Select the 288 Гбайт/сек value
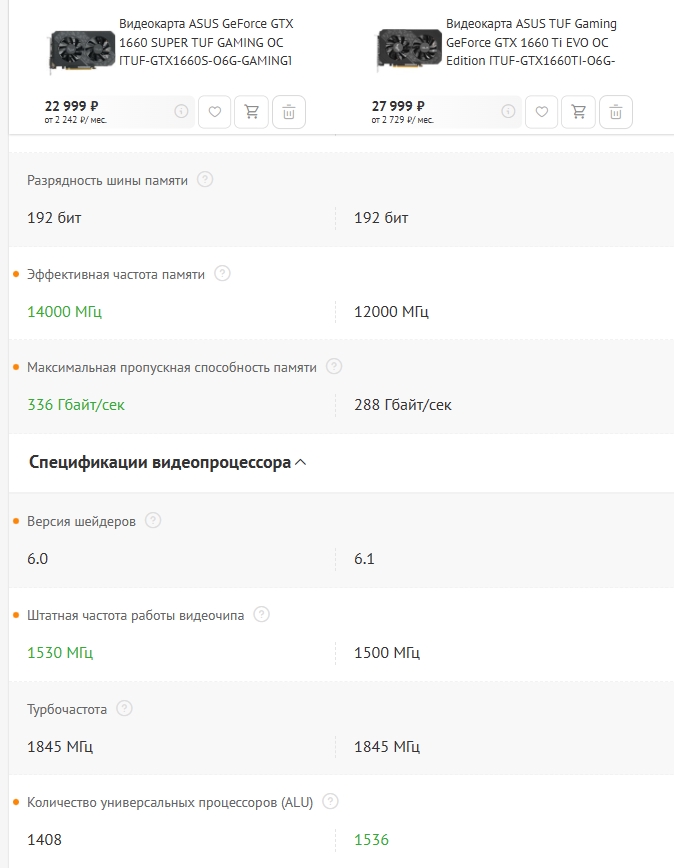 tap(403, 405)
